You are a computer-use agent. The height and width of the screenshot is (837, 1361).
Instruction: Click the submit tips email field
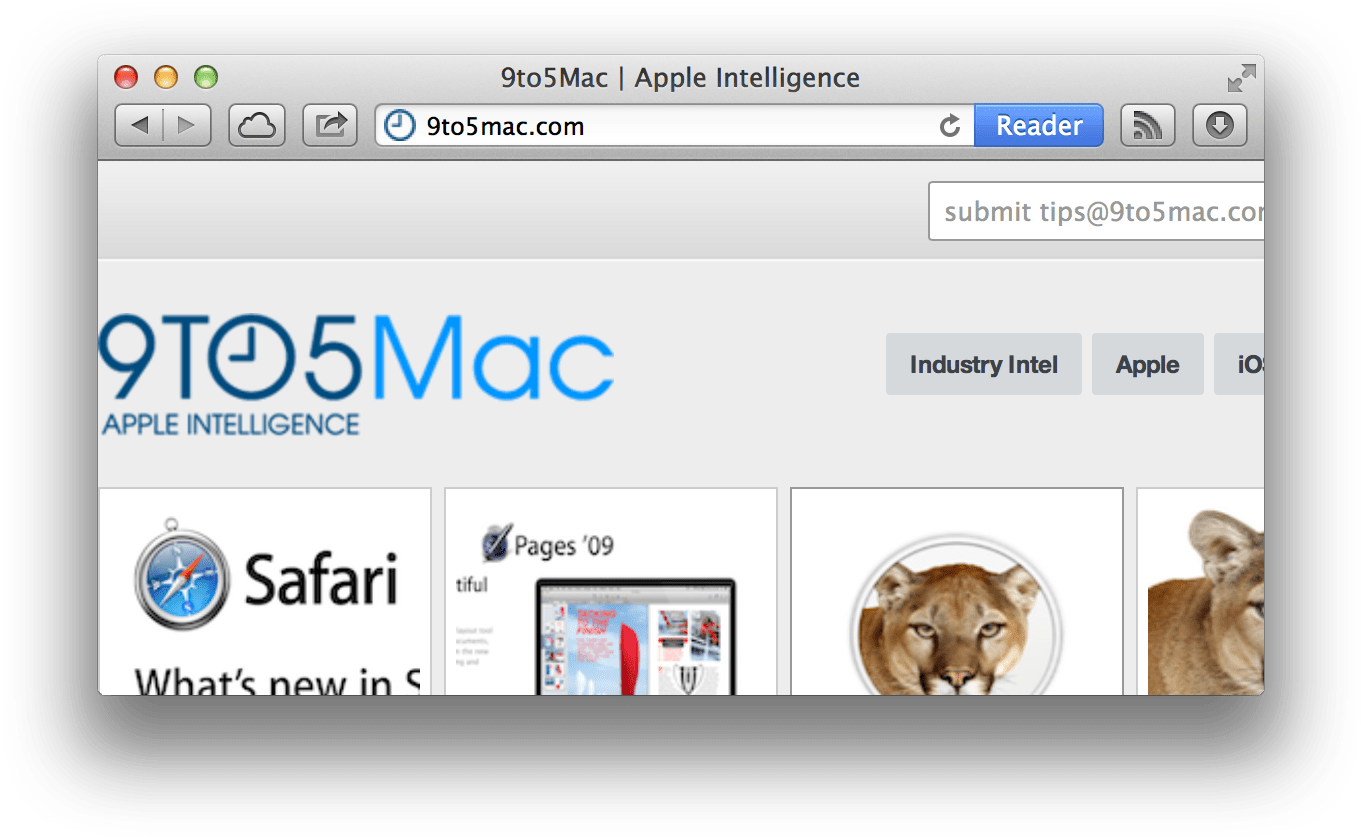(1100, 211)
